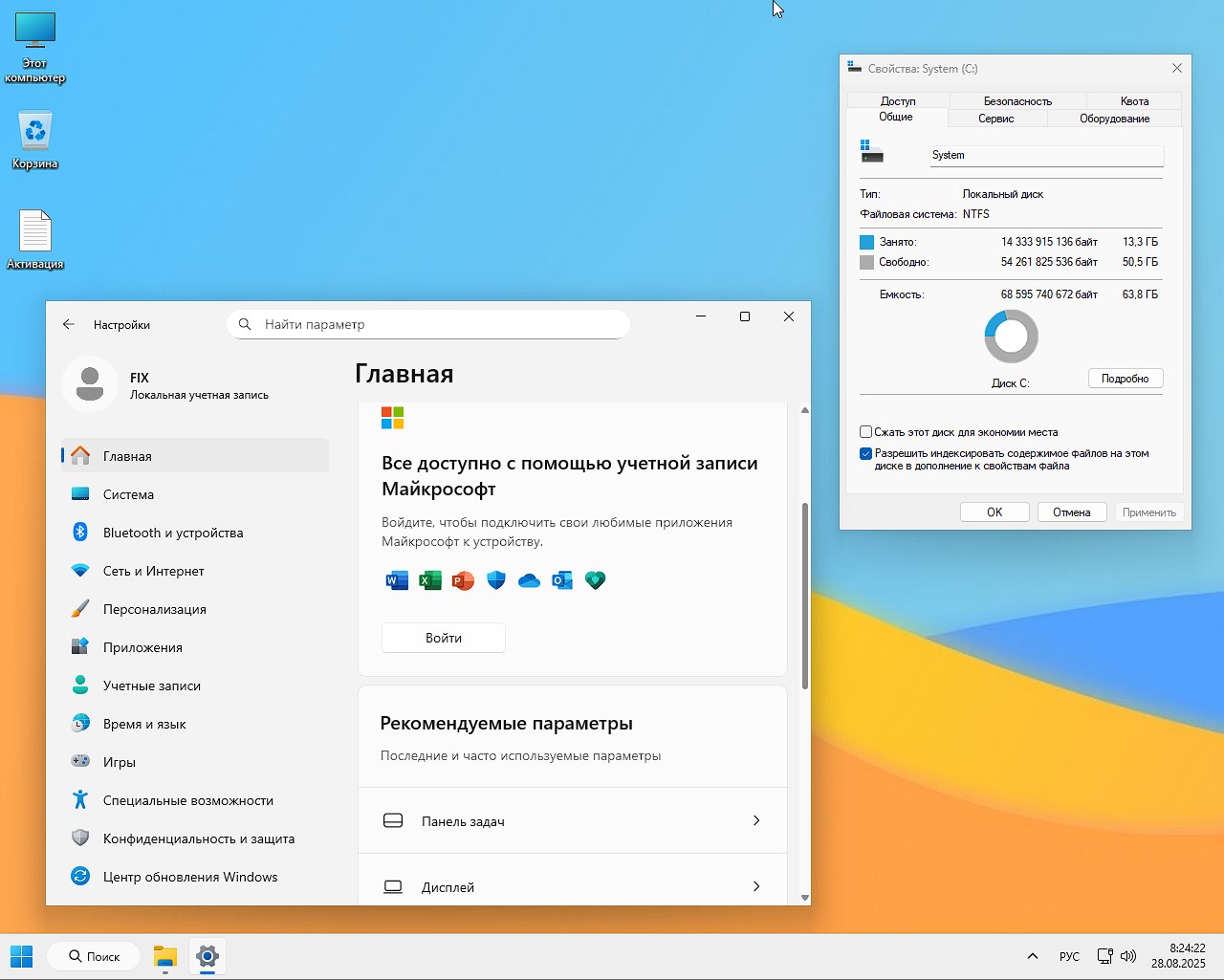Open Панель задач settings via its chevron
1224x980 pixels.
tap(756, 820)
